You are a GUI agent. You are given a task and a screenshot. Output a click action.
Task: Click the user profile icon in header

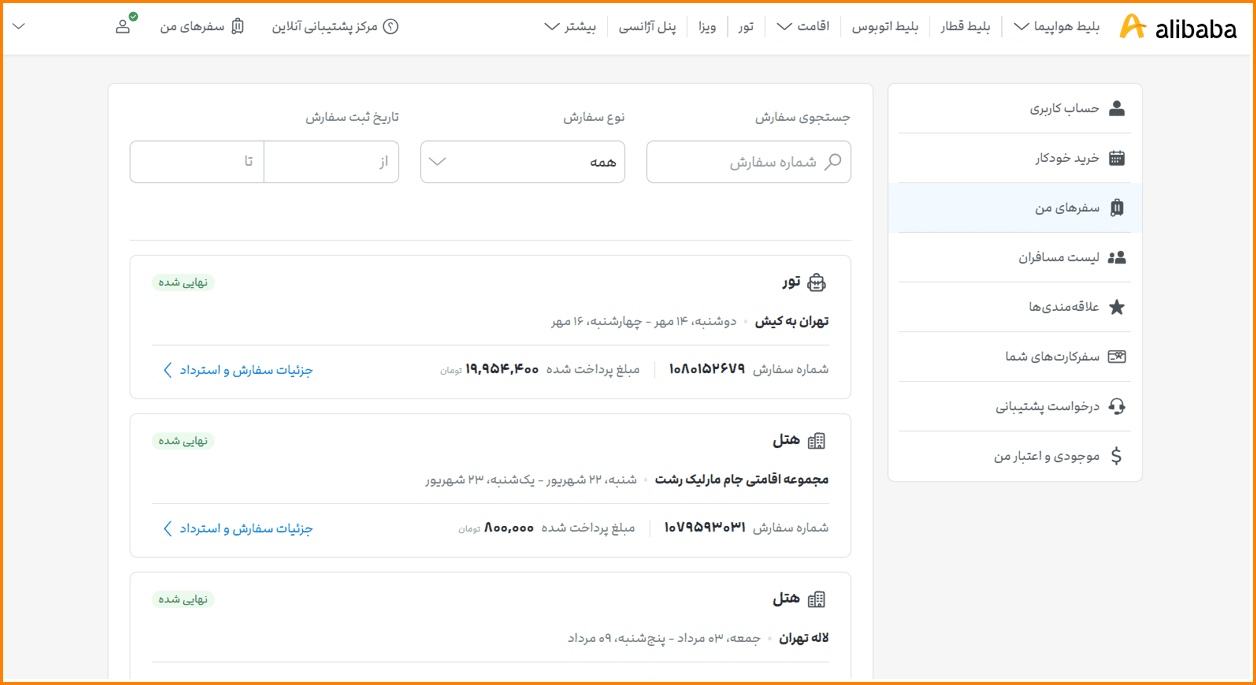click(123, 26)
